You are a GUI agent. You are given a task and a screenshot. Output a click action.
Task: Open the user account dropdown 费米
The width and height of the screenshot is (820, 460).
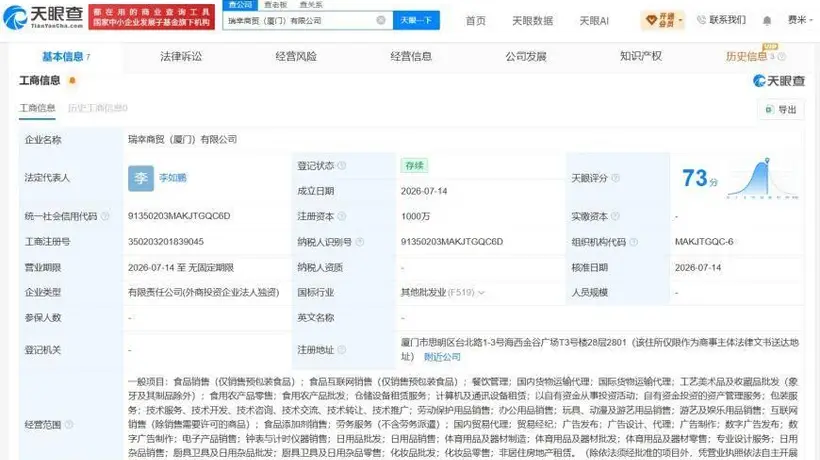coord(801,20)
